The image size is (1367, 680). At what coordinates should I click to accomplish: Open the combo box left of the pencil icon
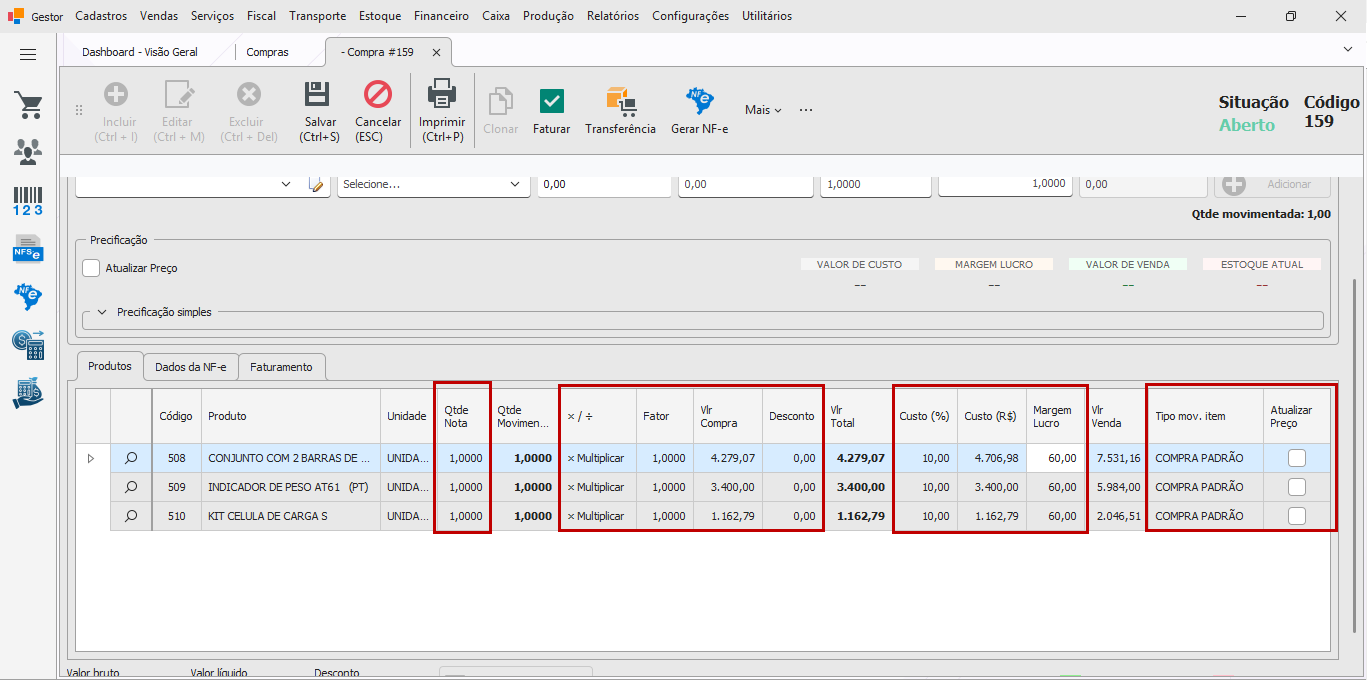click(188, 184)
